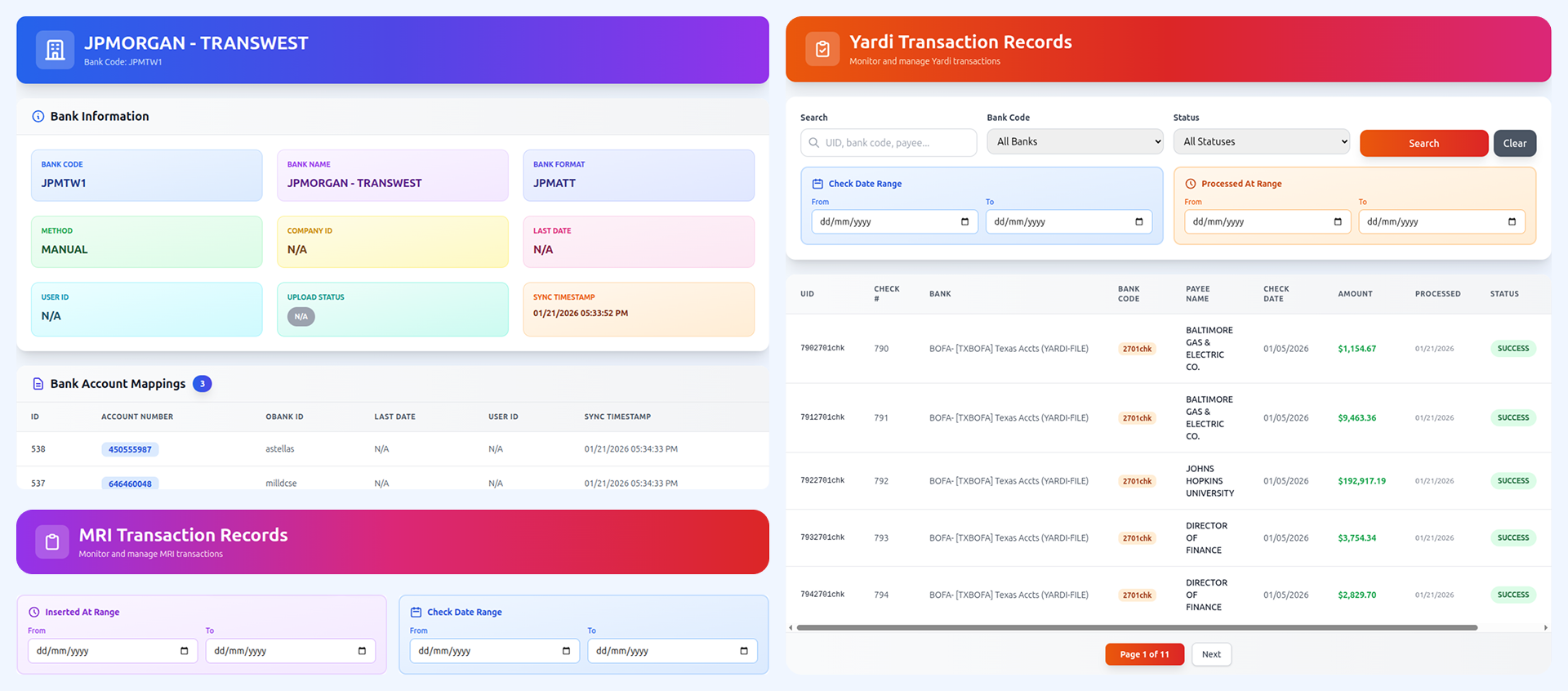The image size is (1568, 691).
Task: Click the Bank Information info icon
Action: pos(38,117)
